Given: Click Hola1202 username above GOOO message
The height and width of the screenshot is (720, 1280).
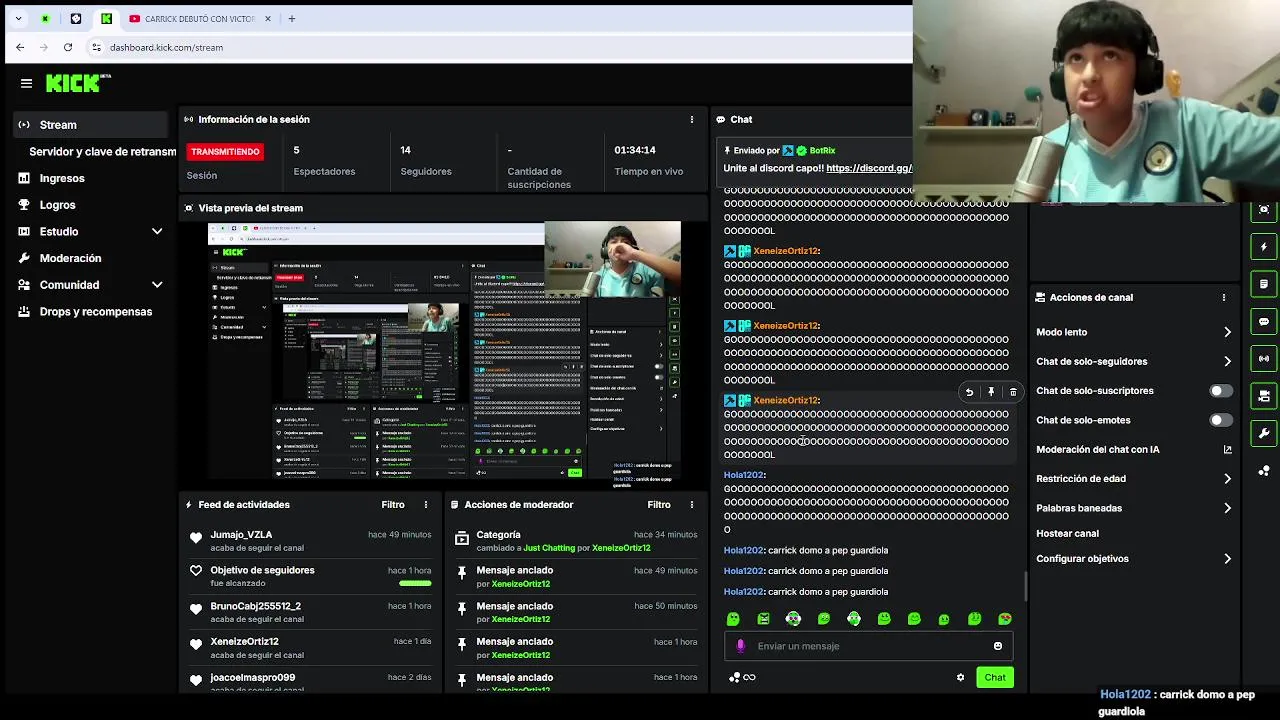Looking at the screenshot, I should click(x=744, y=475).
